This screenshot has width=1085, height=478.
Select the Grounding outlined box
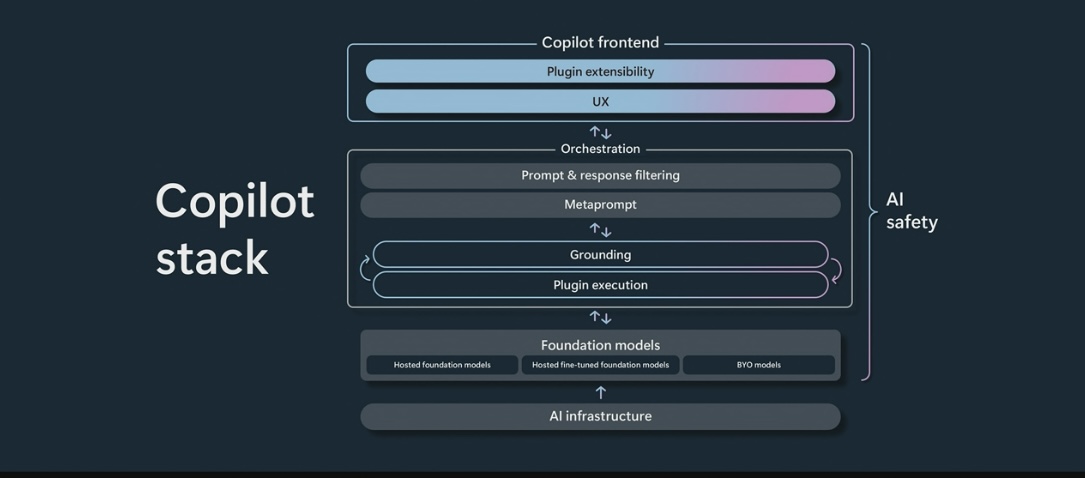click(x=600, y=255)
